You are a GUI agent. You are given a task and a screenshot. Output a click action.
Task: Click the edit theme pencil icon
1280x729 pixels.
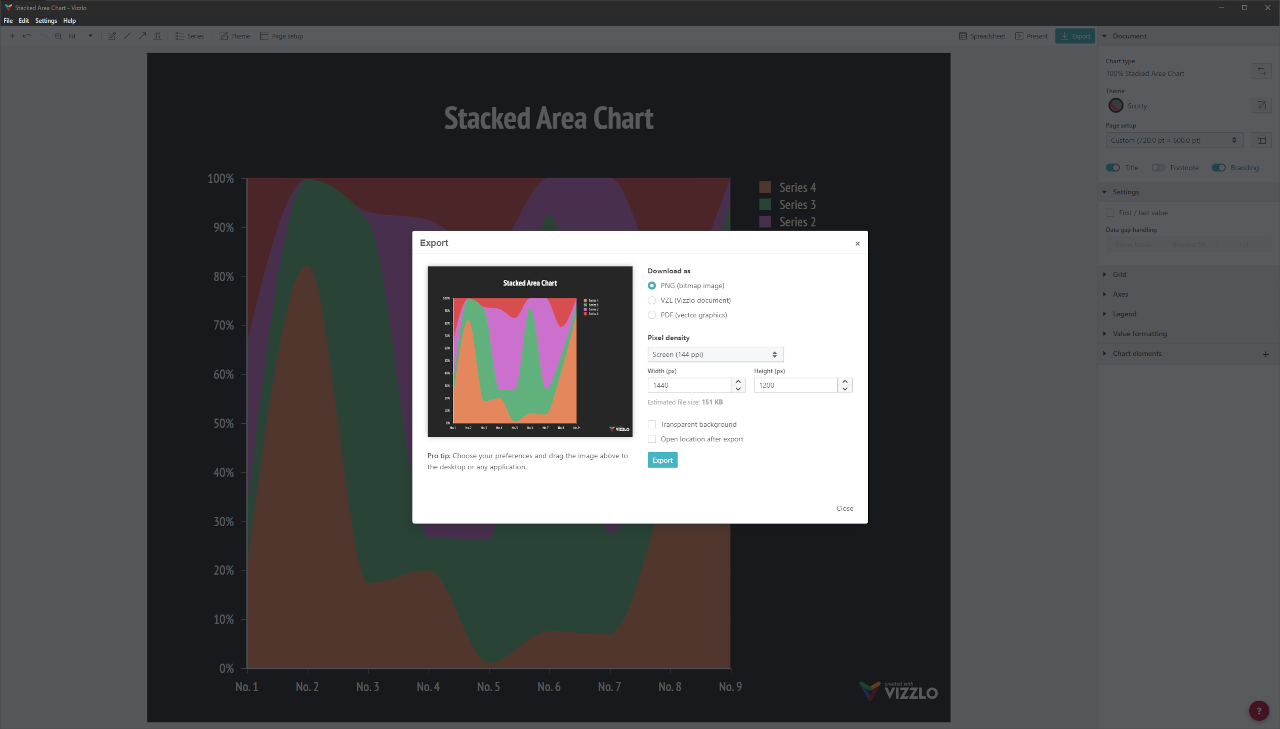tap(1261, 105)
